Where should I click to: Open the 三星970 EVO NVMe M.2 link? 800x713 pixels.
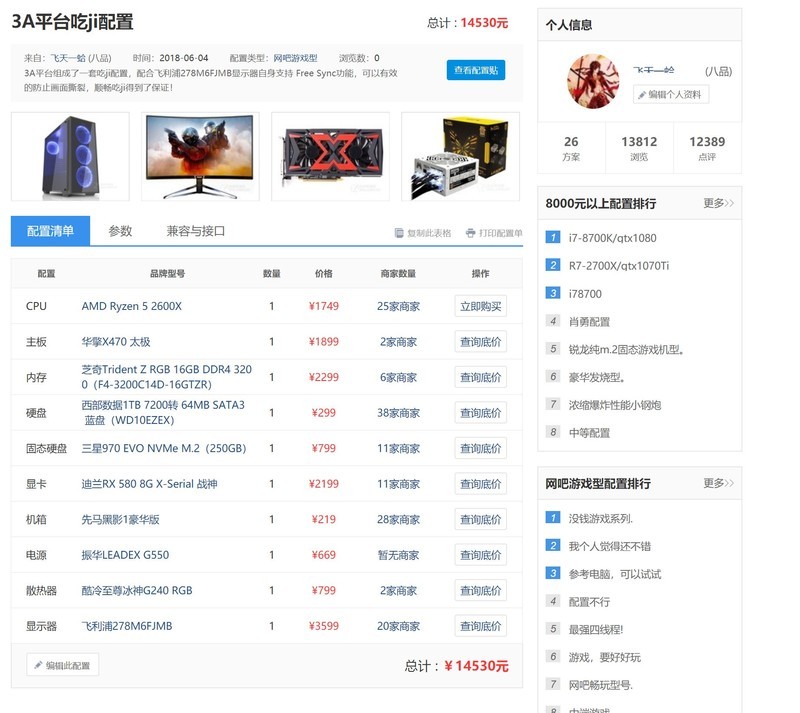coord(164,448)
